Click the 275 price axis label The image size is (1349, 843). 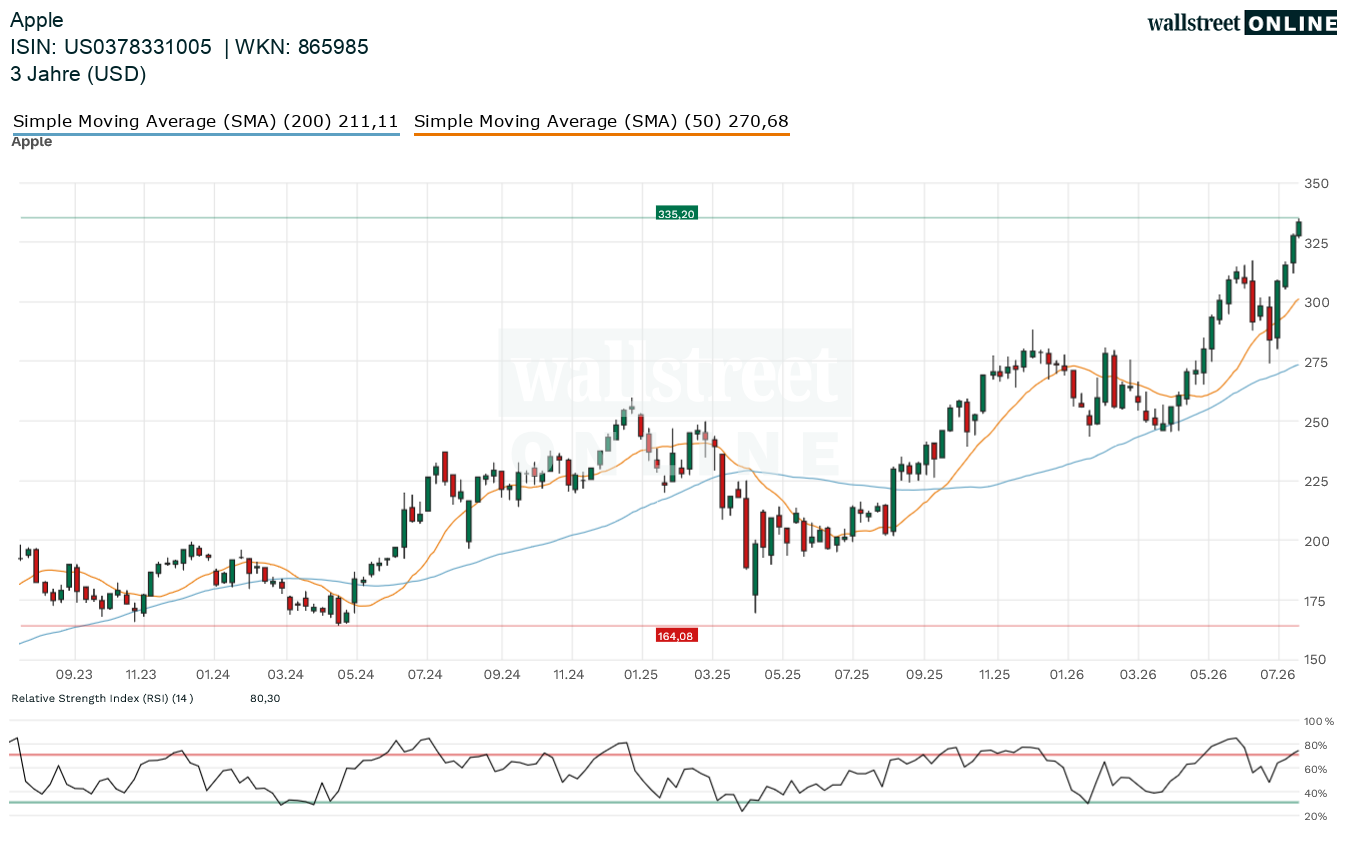[x=1316, y=363]
